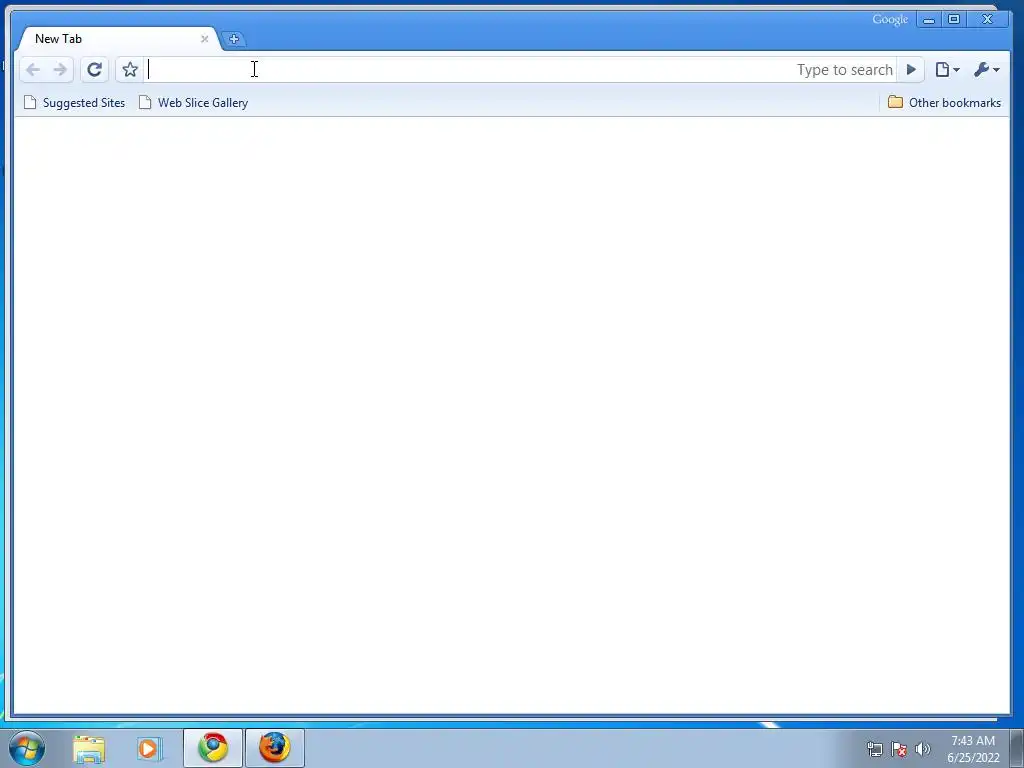Viewport: 1024px width, 768px height.
Task: Bookmark this page with the star icon
Action: click(130, 70)
